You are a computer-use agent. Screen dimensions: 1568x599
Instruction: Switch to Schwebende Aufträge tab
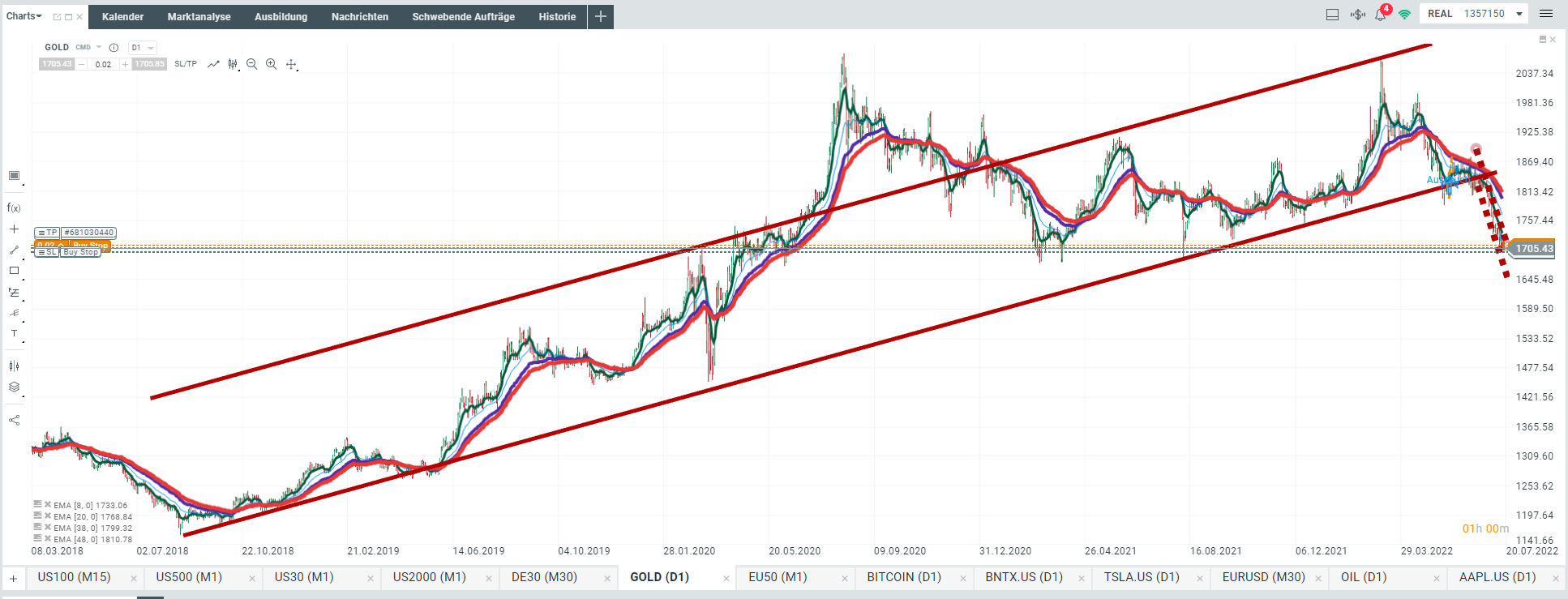[463, 16]
